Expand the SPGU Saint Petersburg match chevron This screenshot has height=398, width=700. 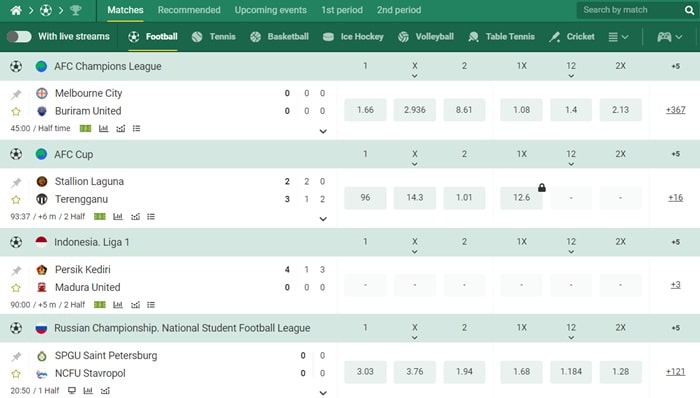tap(323, 393)
